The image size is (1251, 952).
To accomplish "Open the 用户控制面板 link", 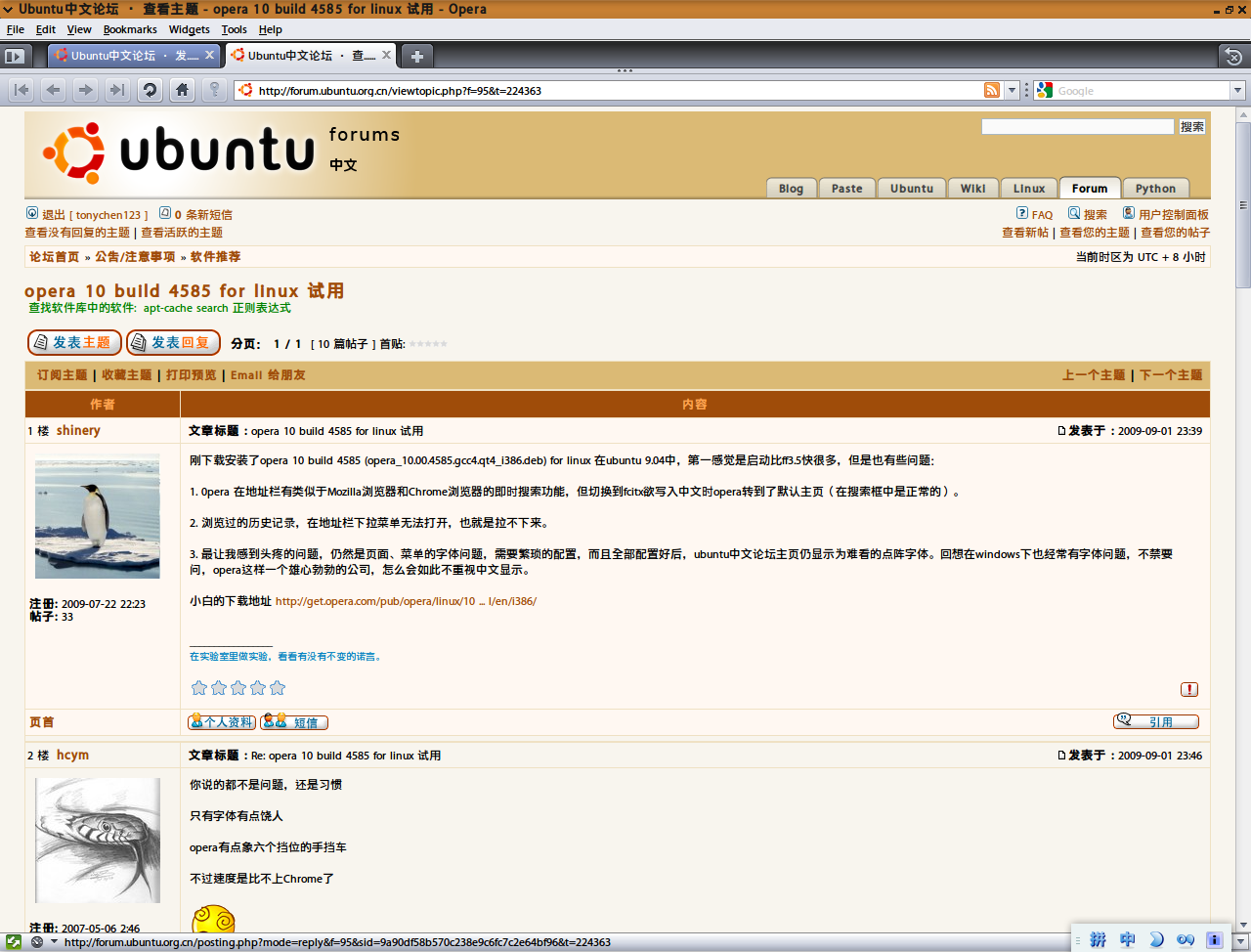I will [1174, 215].
